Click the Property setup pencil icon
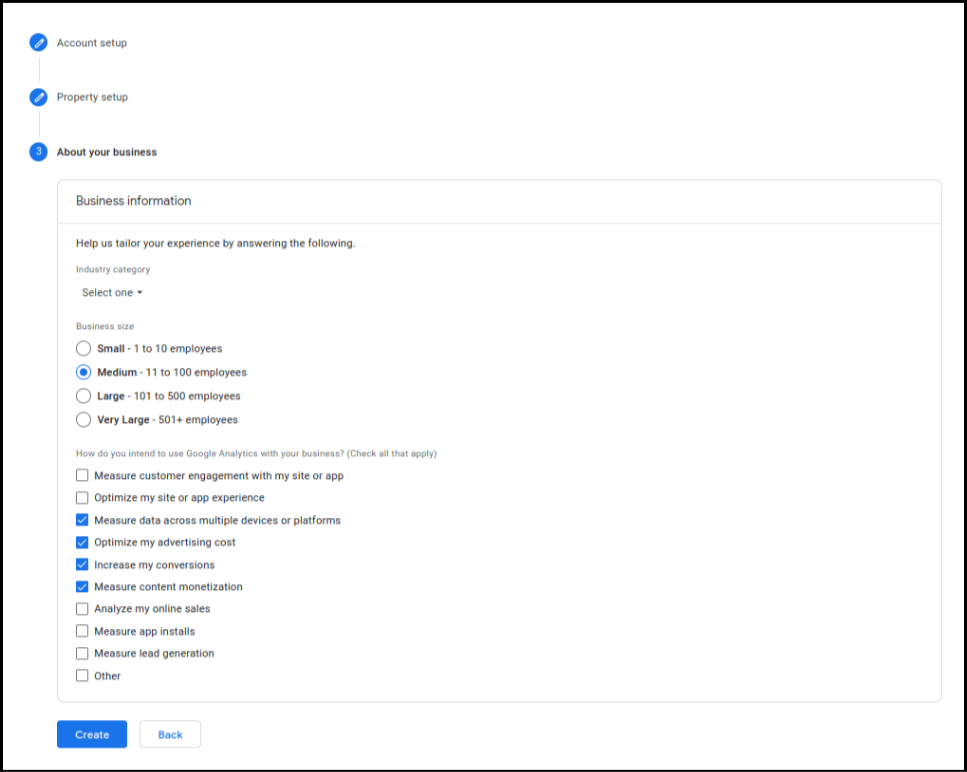Viewport: 967px width, 772px height. pos(38,97)
